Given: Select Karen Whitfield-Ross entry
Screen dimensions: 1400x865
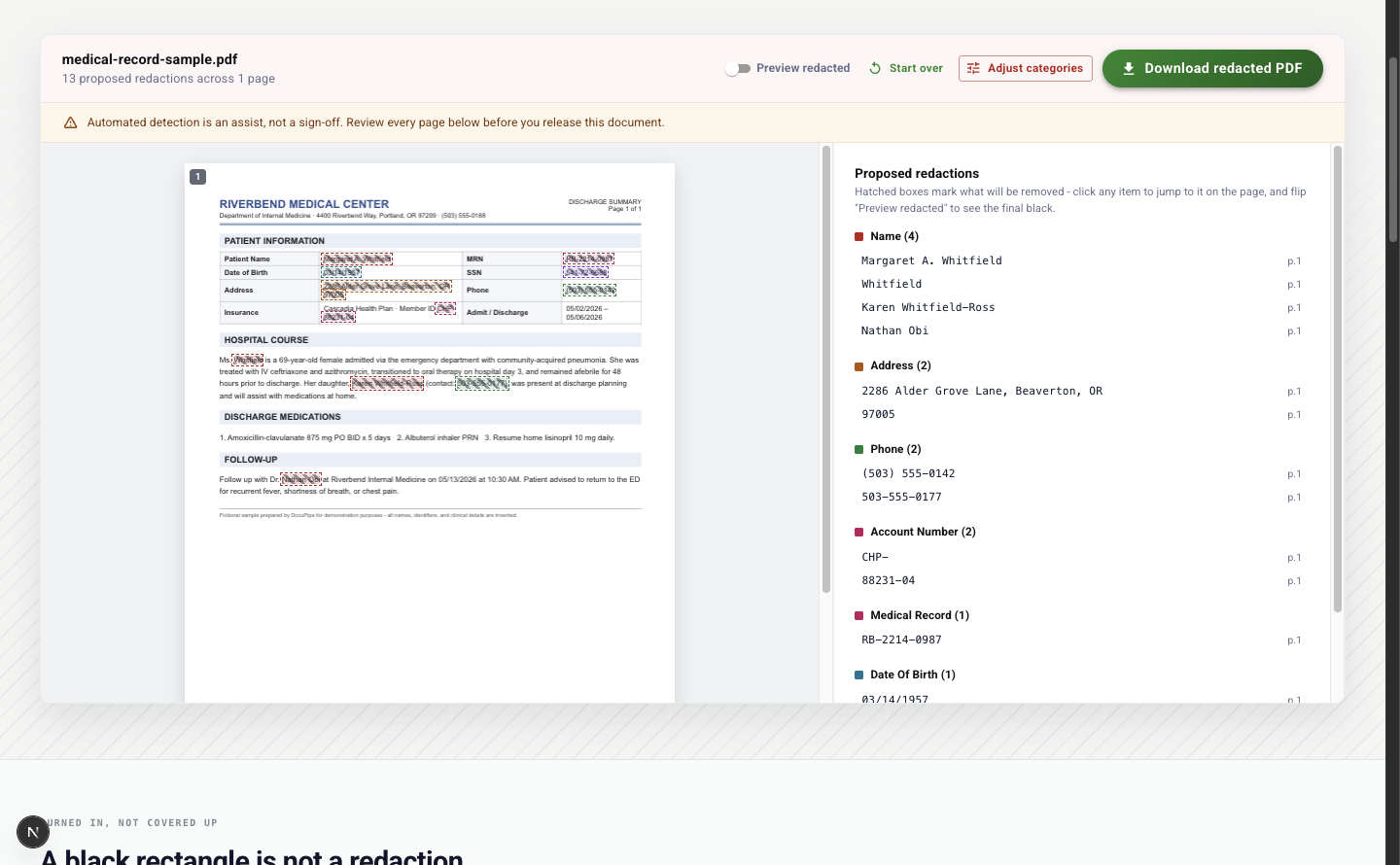Looking at the screenshot, I should [1081, 307].
